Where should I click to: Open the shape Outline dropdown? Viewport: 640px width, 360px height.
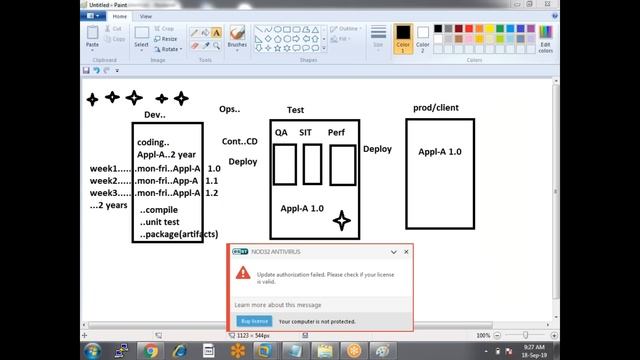[x=346, y=29]
